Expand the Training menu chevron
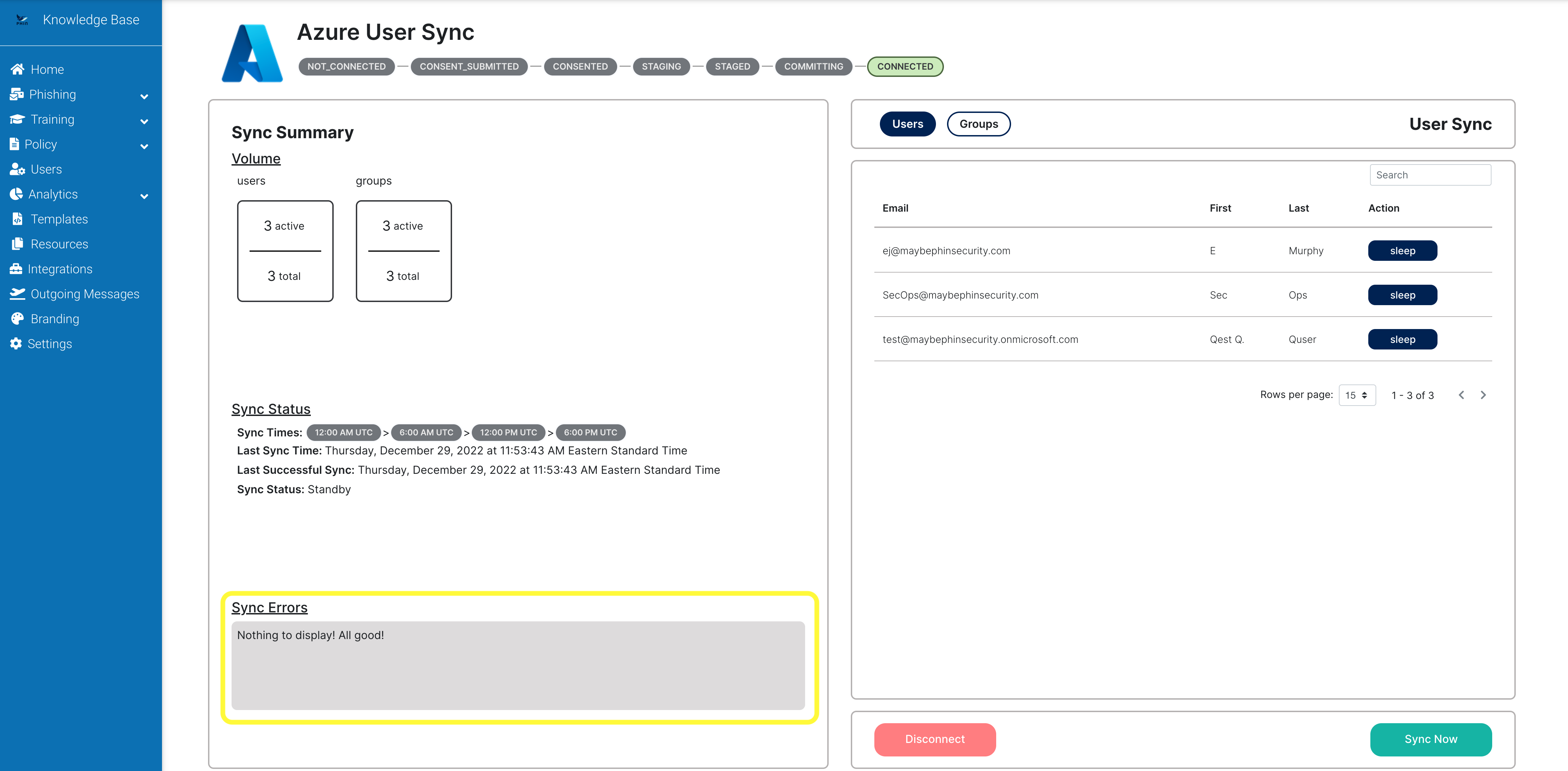 point(144,121)
